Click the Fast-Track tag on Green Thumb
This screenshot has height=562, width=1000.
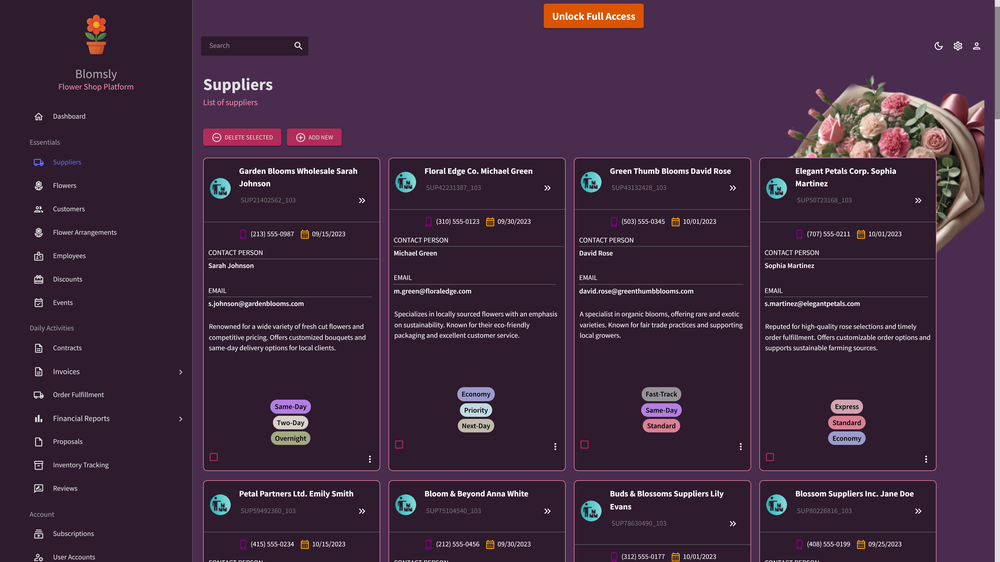pos(661,394)
